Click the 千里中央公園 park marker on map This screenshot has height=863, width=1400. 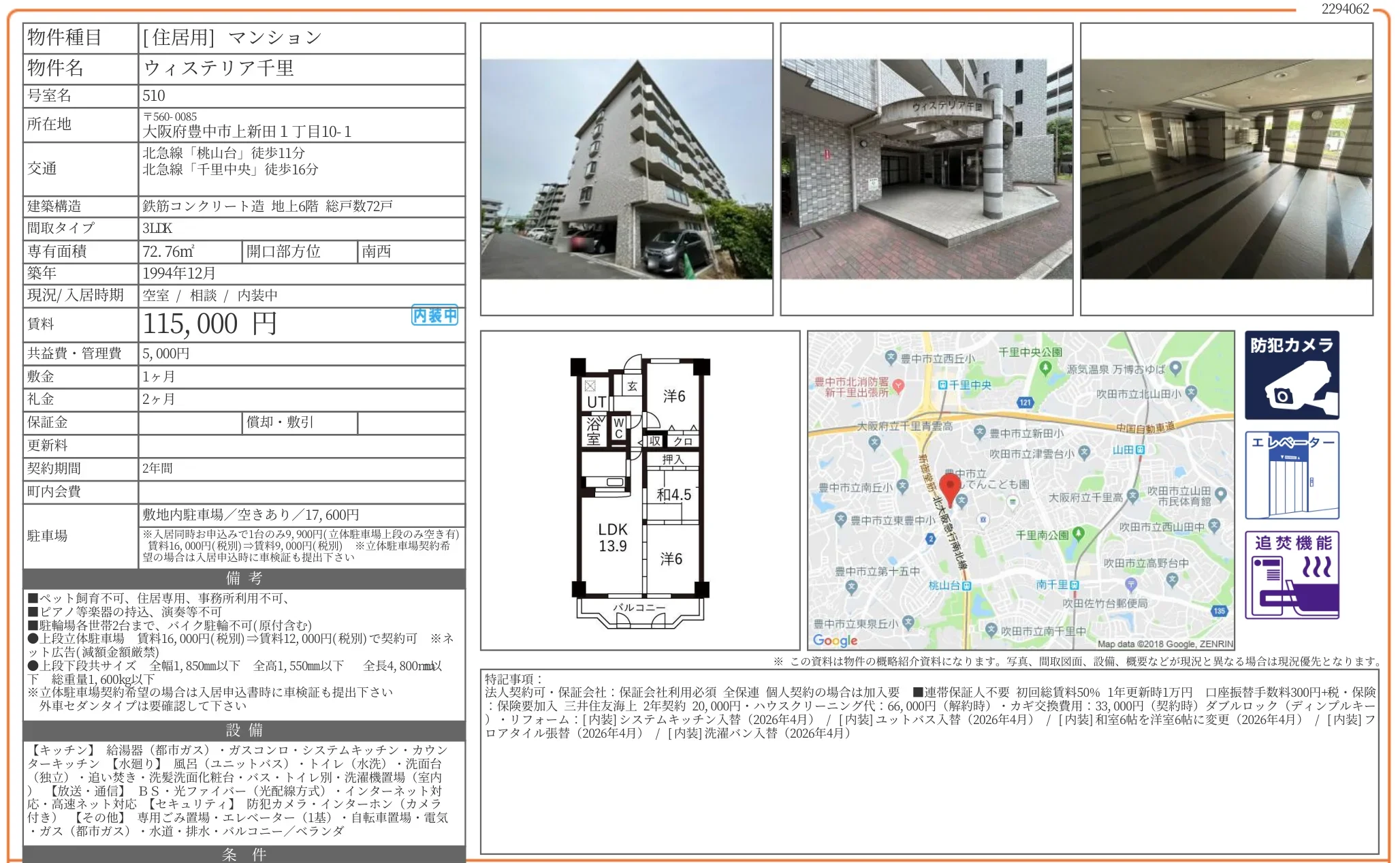click(1046, 366)
